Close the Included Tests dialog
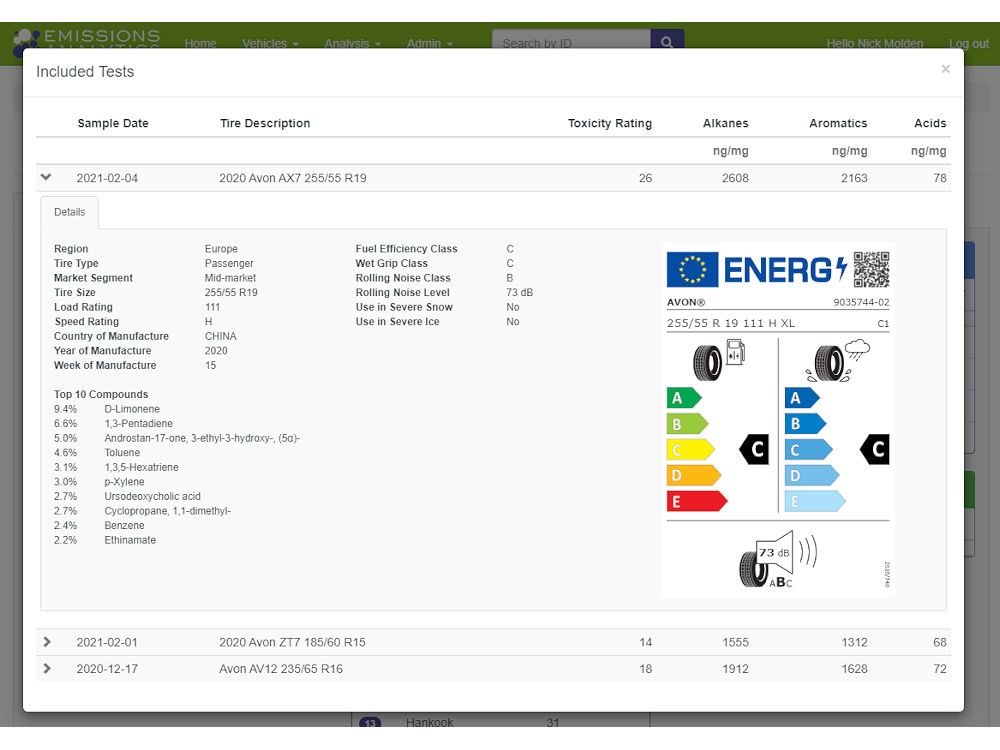1000x750 pixels. (945, 69)
